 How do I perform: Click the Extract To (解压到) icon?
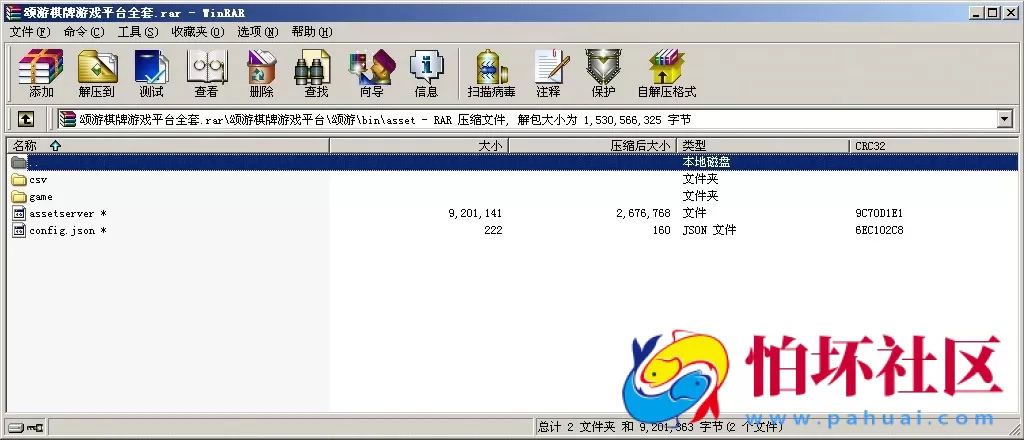(x=97, y=67)
